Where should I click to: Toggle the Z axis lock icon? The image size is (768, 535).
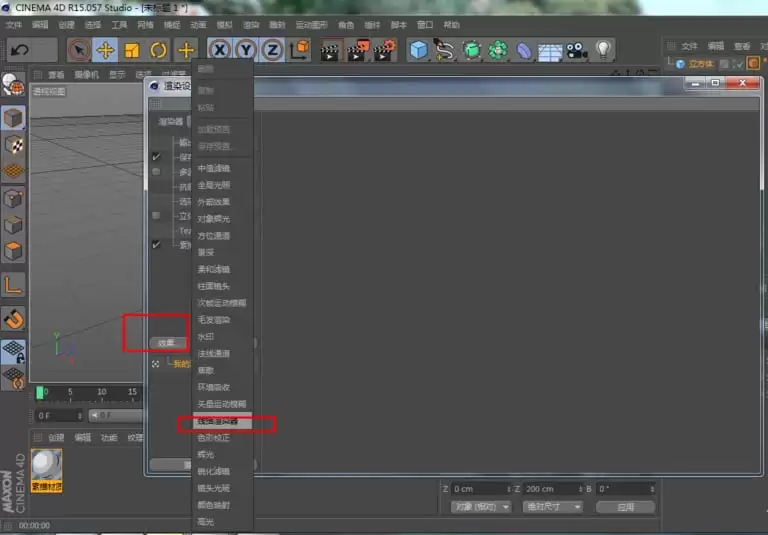(x=272, y=50)
